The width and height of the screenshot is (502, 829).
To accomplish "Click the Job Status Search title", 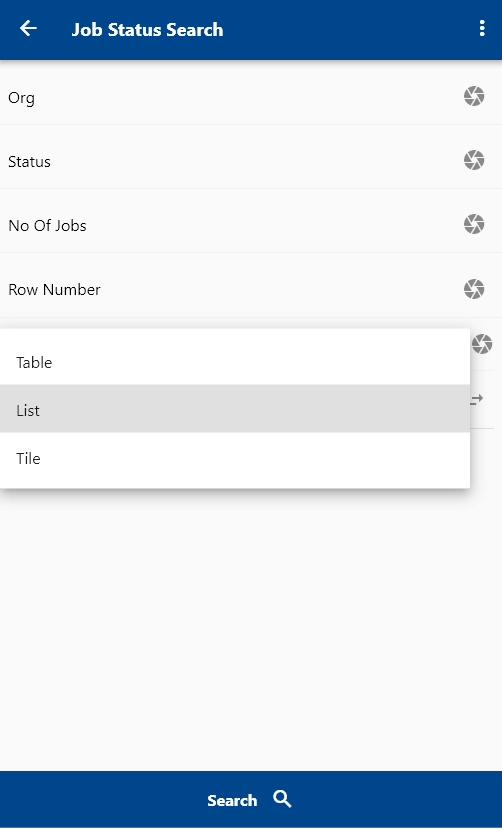I will click(x=147, y=30).
